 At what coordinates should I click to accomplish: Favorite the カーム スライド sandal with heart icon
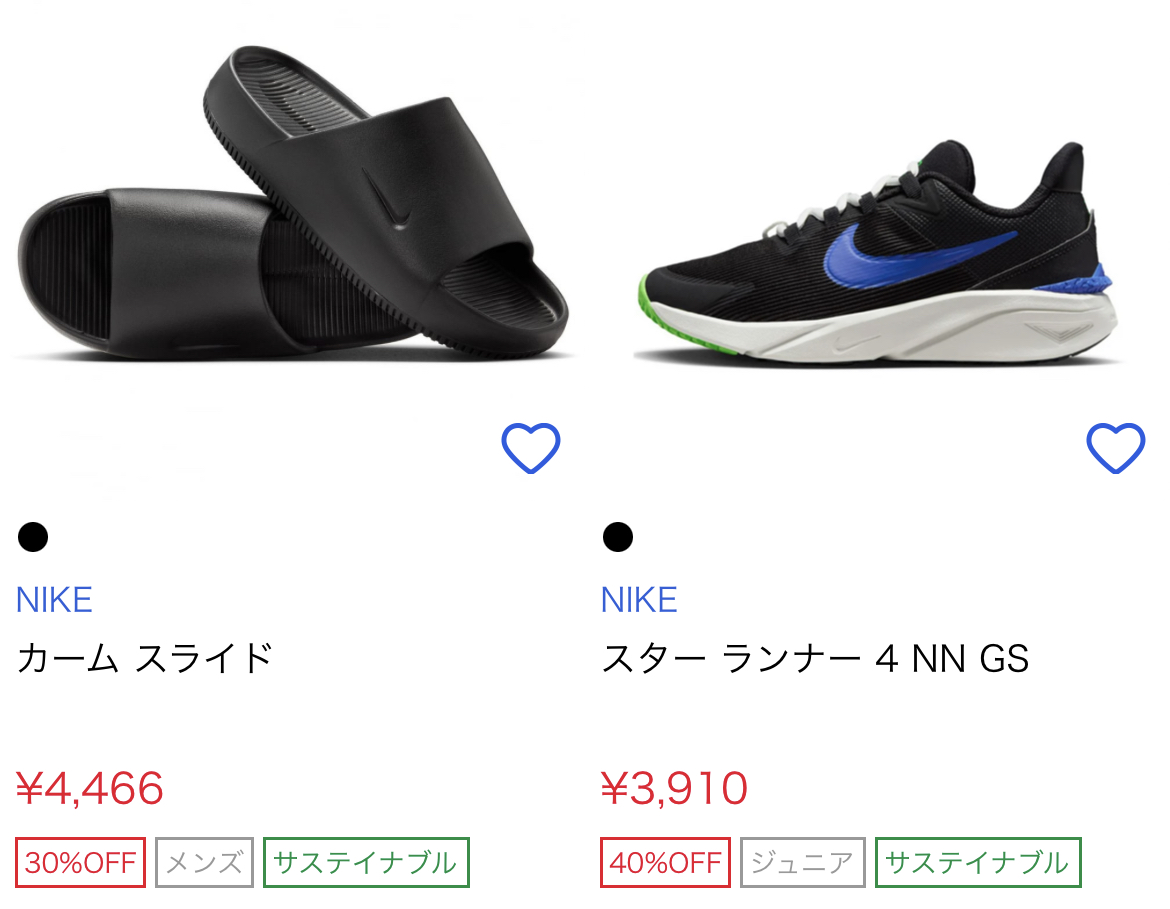tap(531, 449)
